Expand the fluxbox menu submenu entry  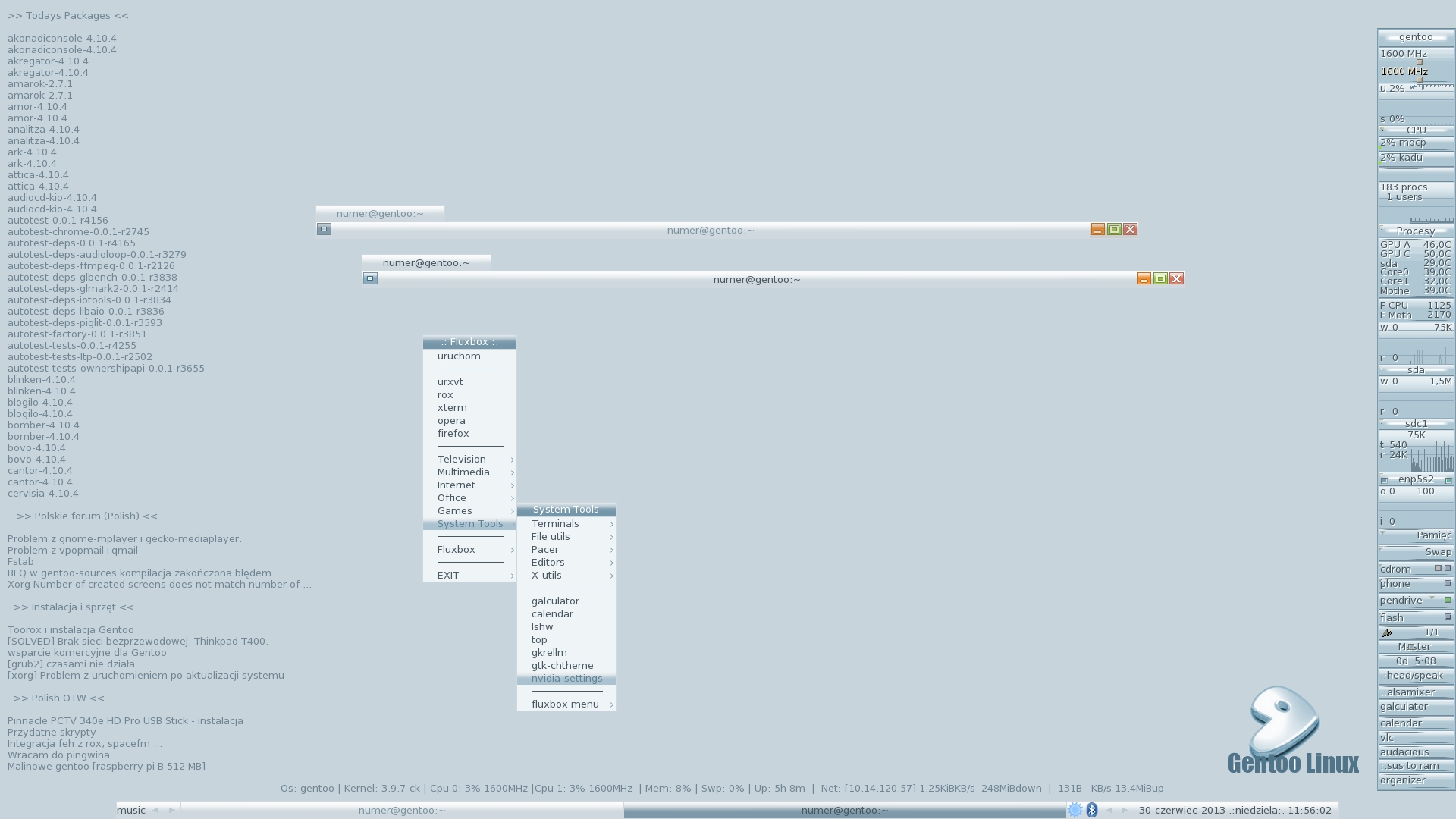point(566,704)
